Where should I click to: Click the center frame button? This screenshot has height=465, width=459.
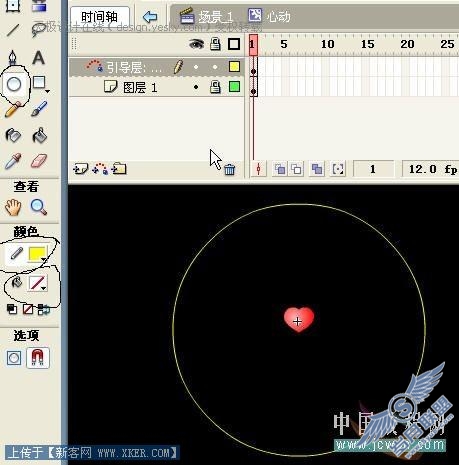(258, 169)
